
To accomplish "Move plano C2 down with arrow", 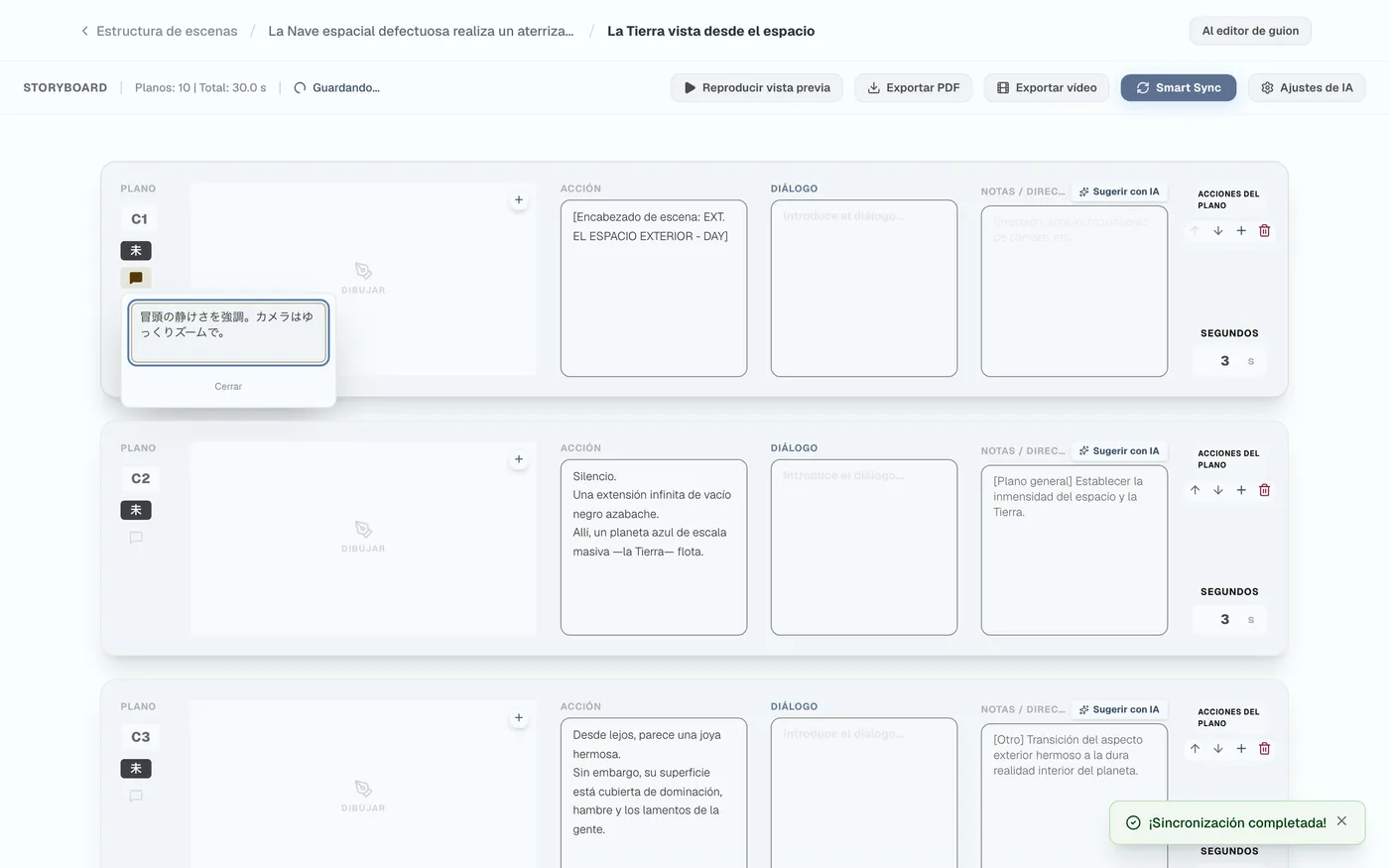I will pos(1217,490).
